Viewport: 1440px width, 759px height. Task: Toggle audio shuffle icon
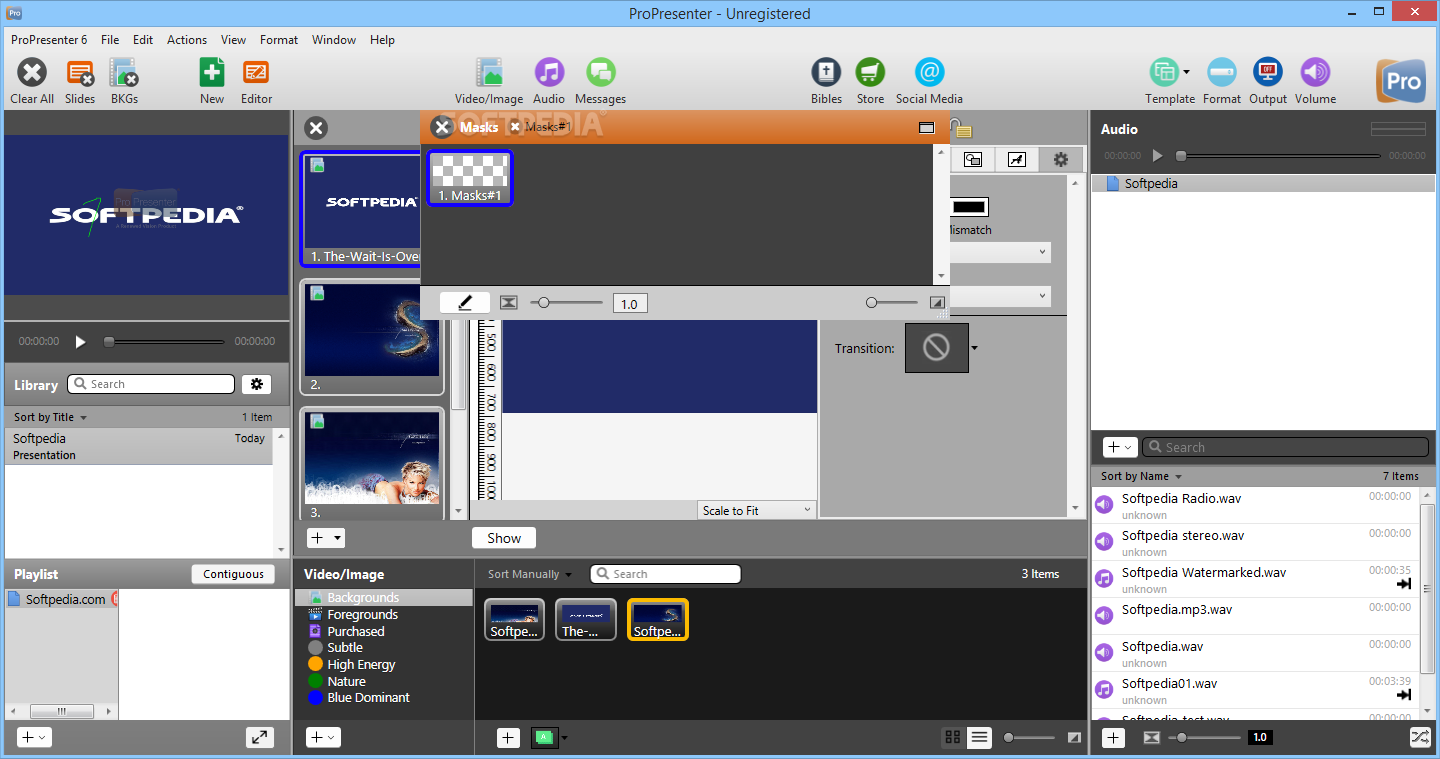(x=1420, y=737)
